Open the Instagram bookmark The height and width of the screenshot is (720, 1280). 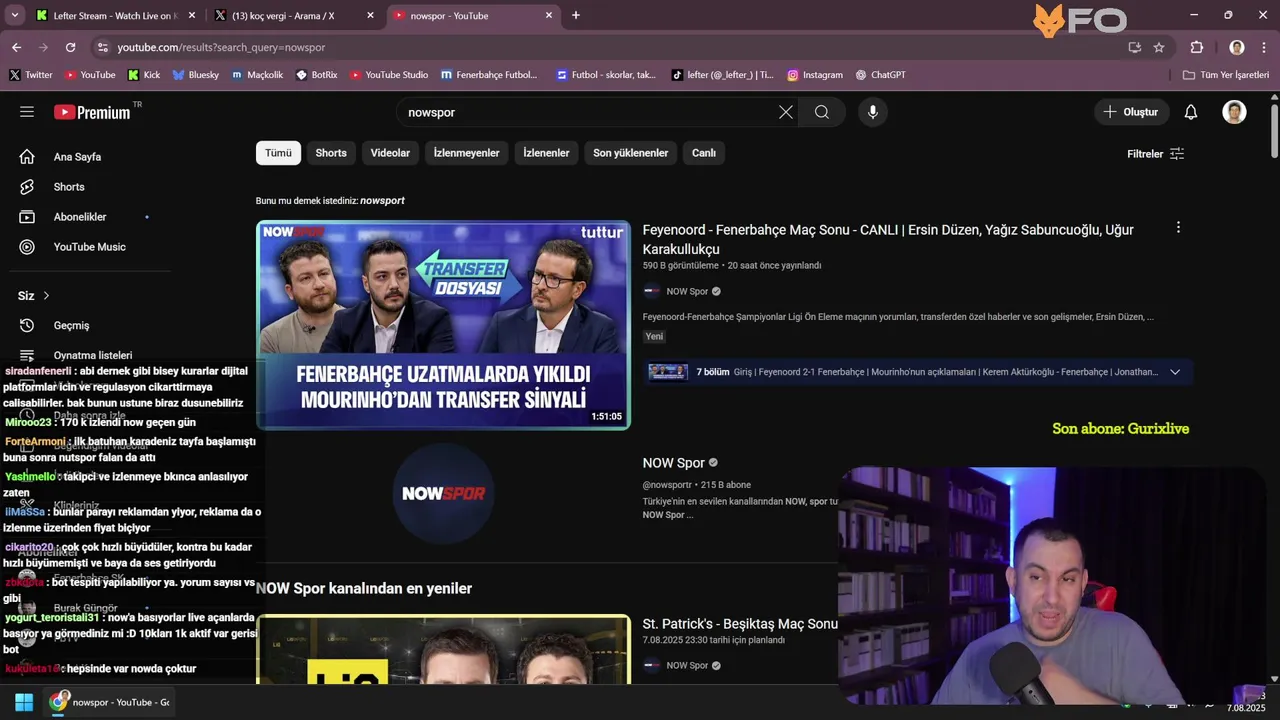(815, 75)
